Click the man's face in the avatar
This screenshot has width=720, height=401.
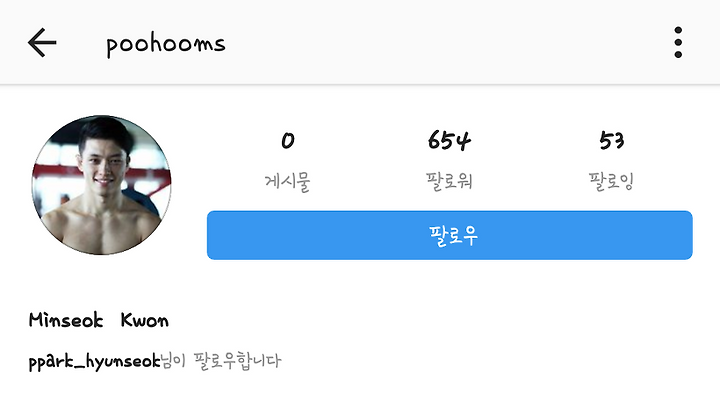[103, 156]
